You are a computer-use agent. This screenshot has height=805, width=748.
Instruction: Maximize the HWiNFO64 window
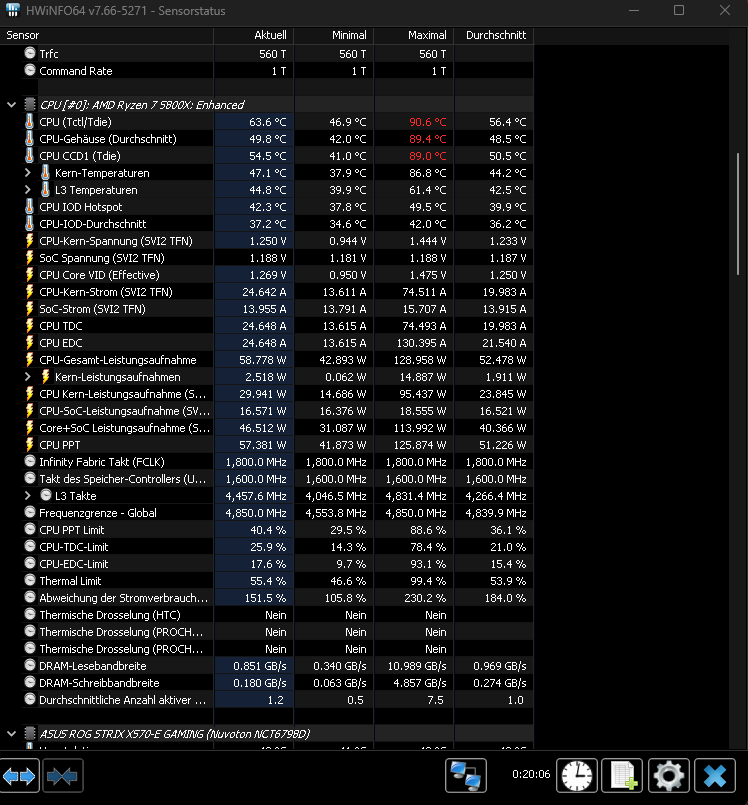click(679, 10)
